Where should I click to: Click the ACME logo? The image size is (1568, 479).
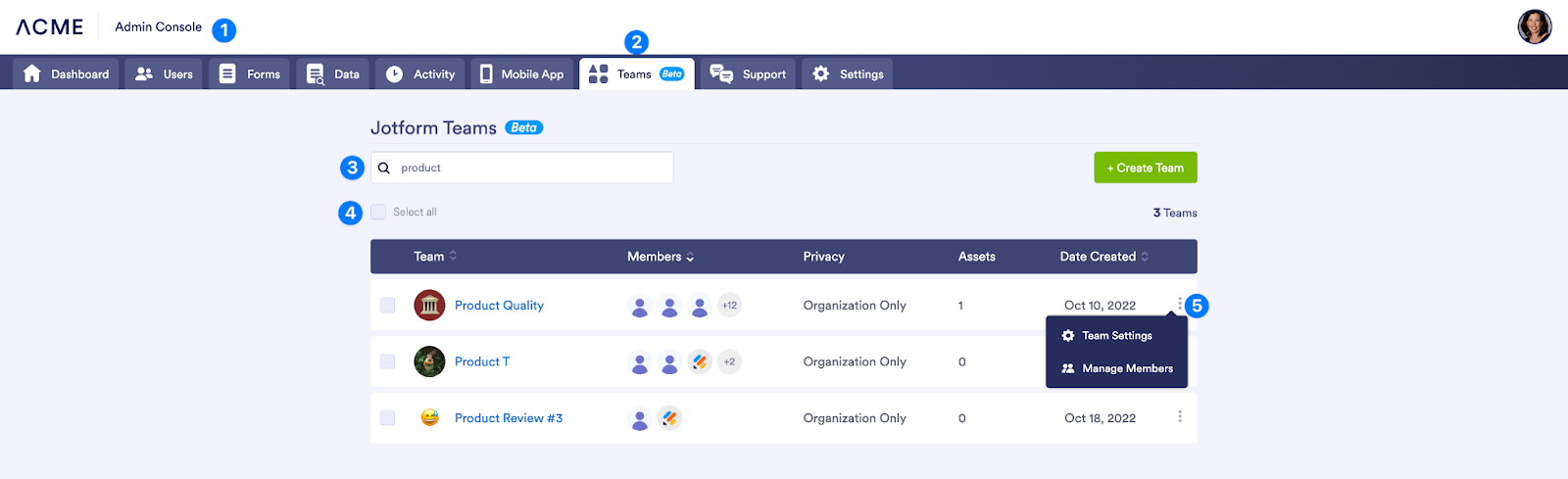pyautogui.click(x=50, y=27)
